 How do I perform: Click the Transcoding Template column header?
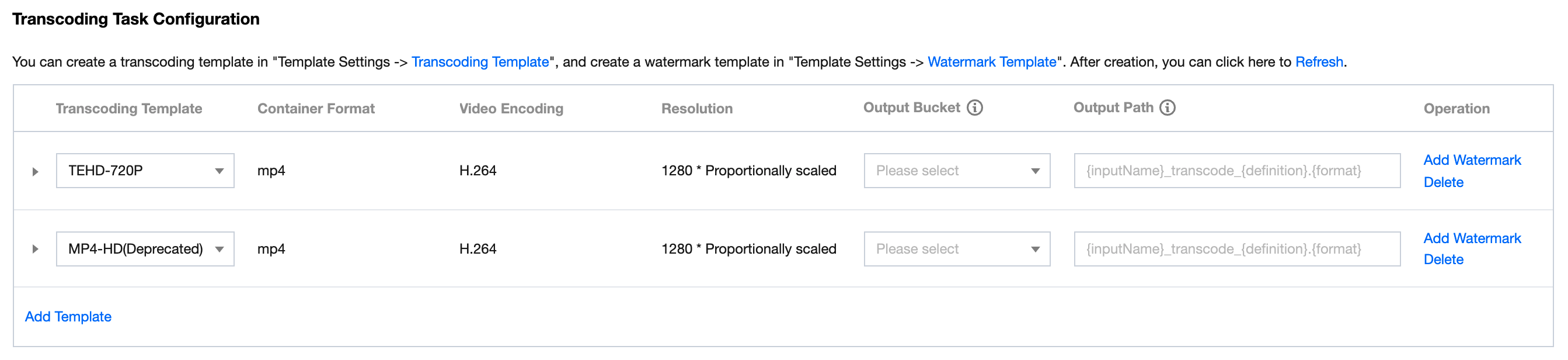click(x=128, y=109)
